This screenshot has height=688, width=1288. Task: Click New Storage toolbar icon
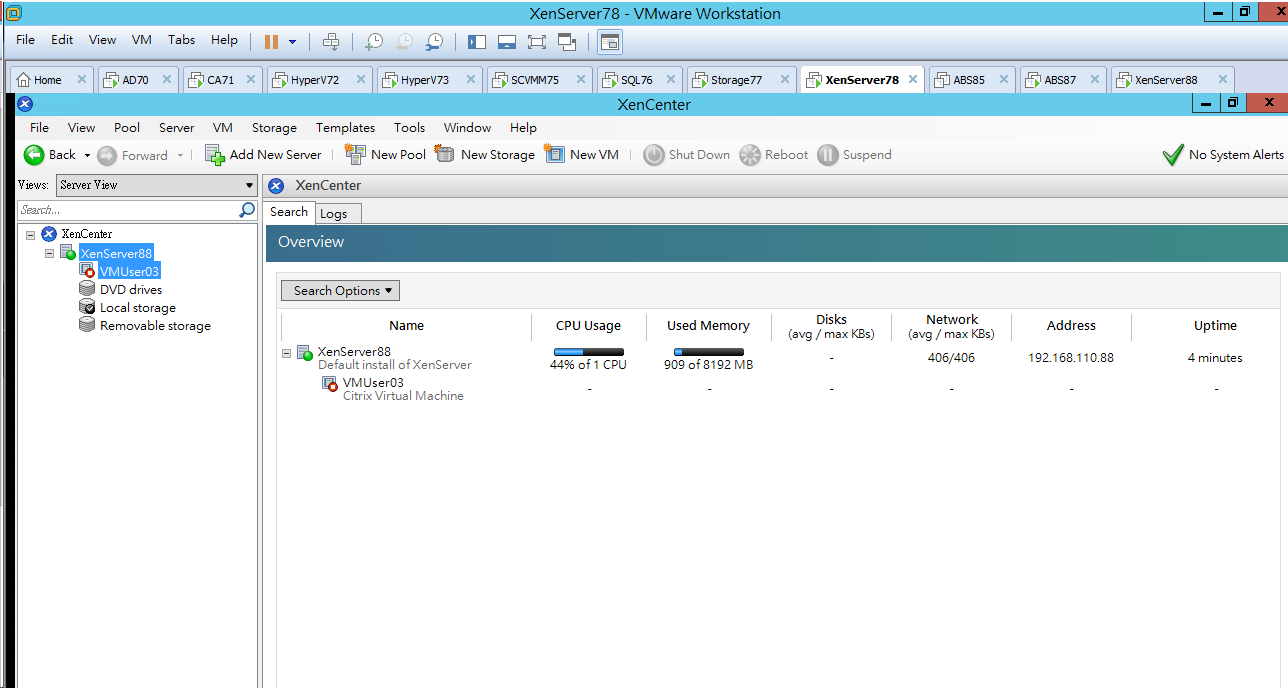tap(445, 154)
